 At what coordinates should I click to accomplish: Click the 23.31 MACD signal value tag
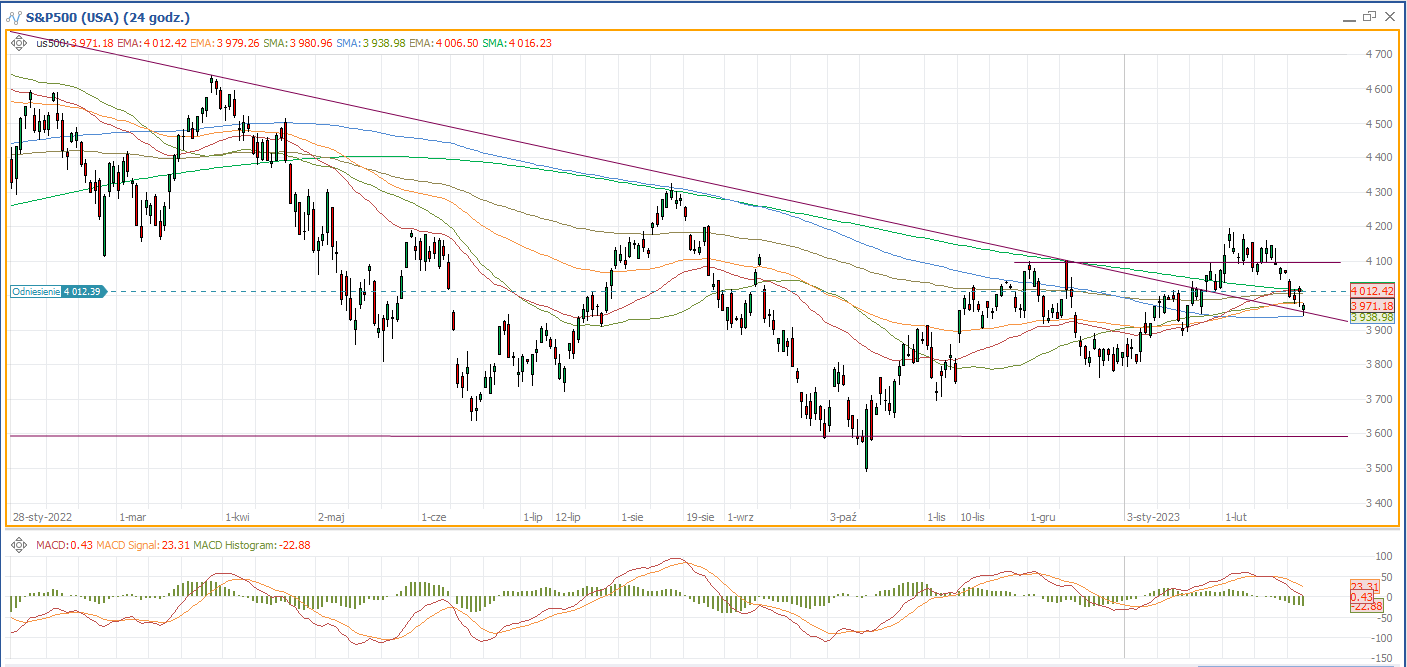[1365, 586]
